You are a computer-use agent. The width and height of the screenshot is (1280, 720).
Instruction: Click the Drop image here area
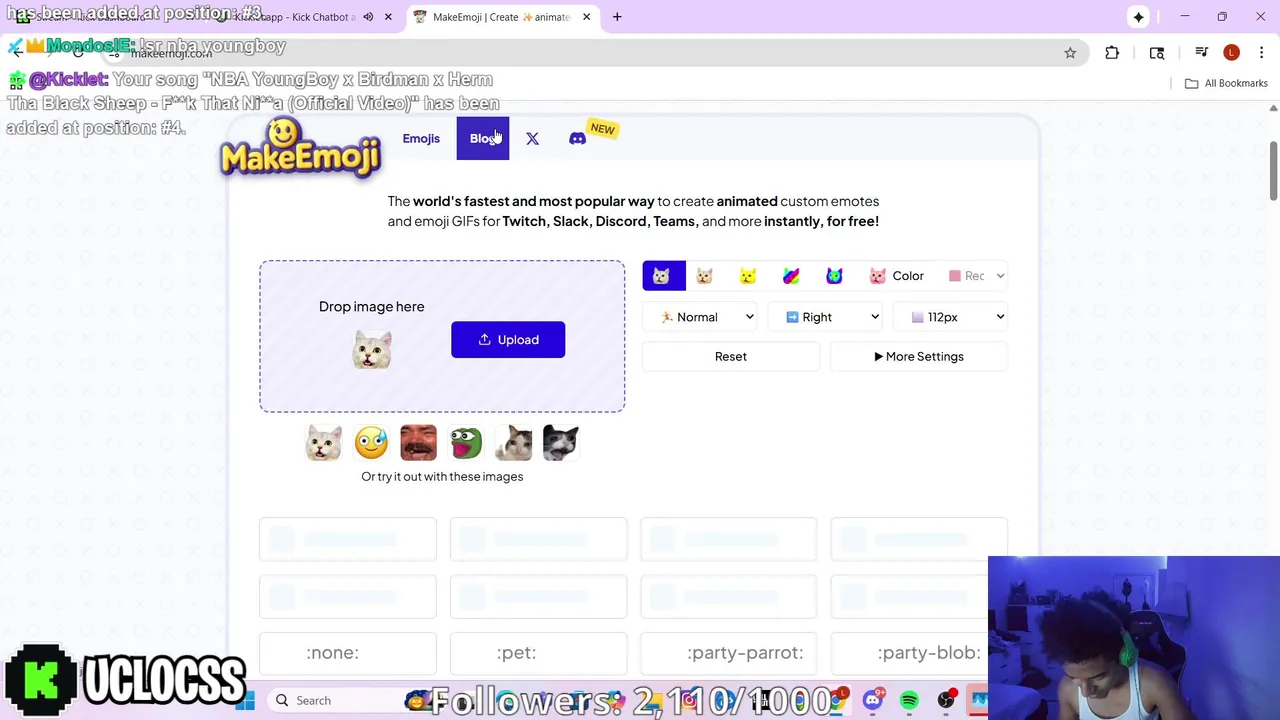pos(442,336)
